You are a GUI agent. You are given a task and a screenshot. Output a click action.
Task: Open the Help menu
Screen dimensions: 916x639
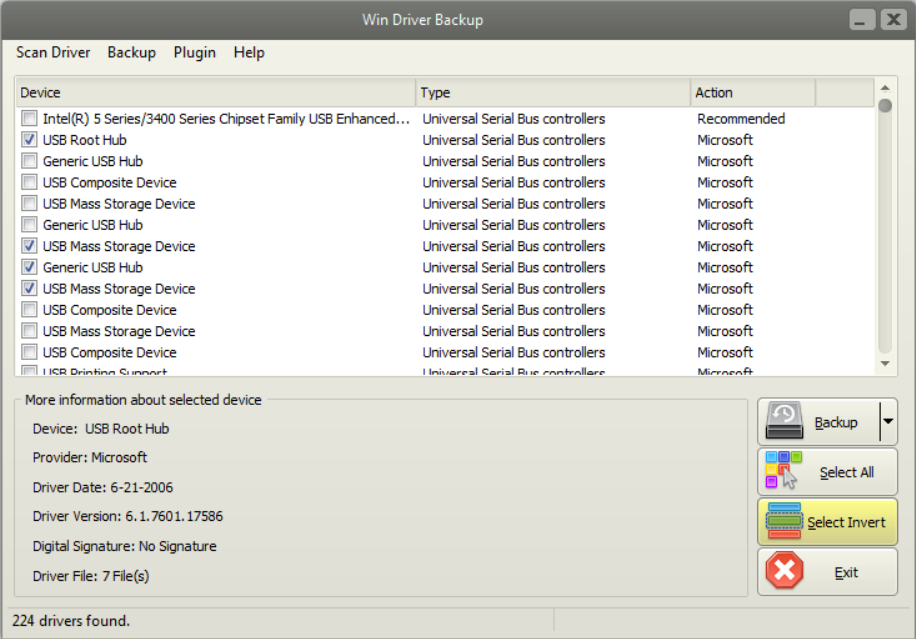(249, 53)
